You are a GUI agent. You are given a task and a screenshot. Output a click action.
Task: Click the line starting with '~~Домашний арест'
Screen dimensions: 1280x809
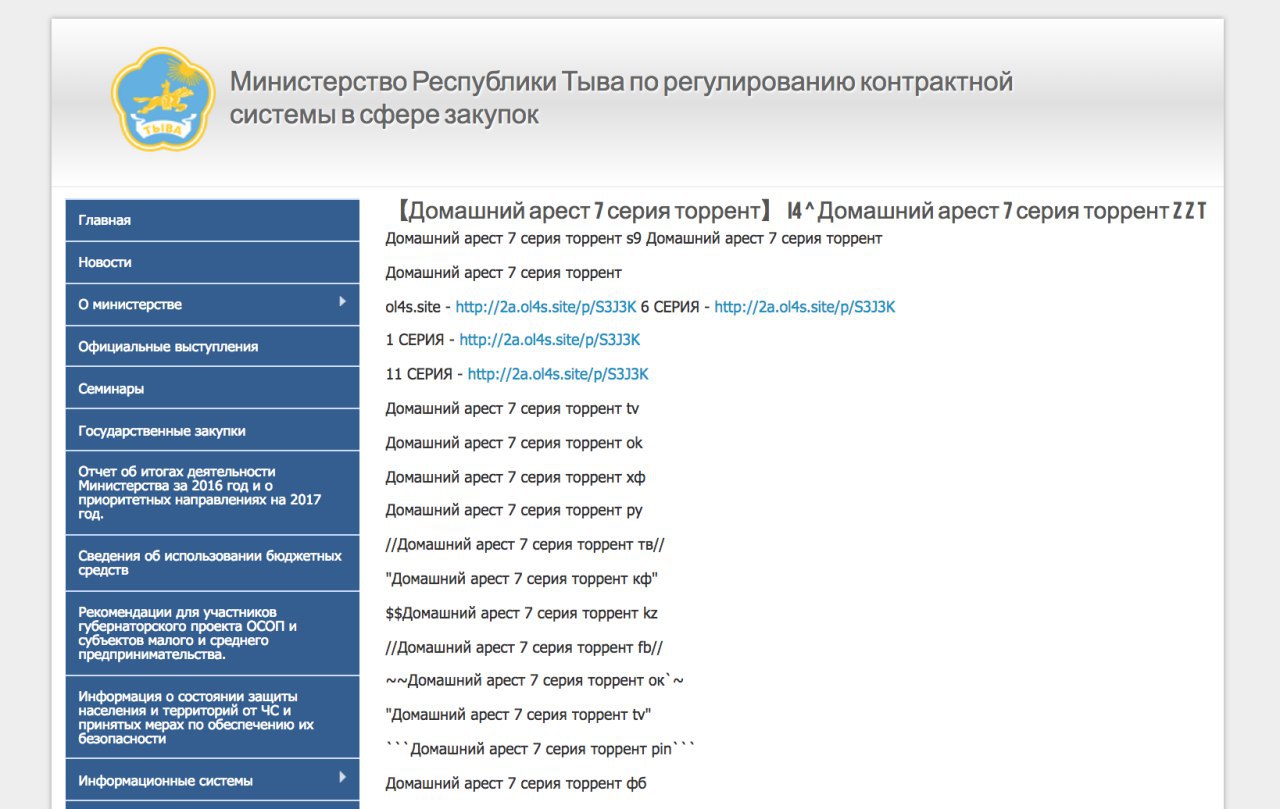535,680
